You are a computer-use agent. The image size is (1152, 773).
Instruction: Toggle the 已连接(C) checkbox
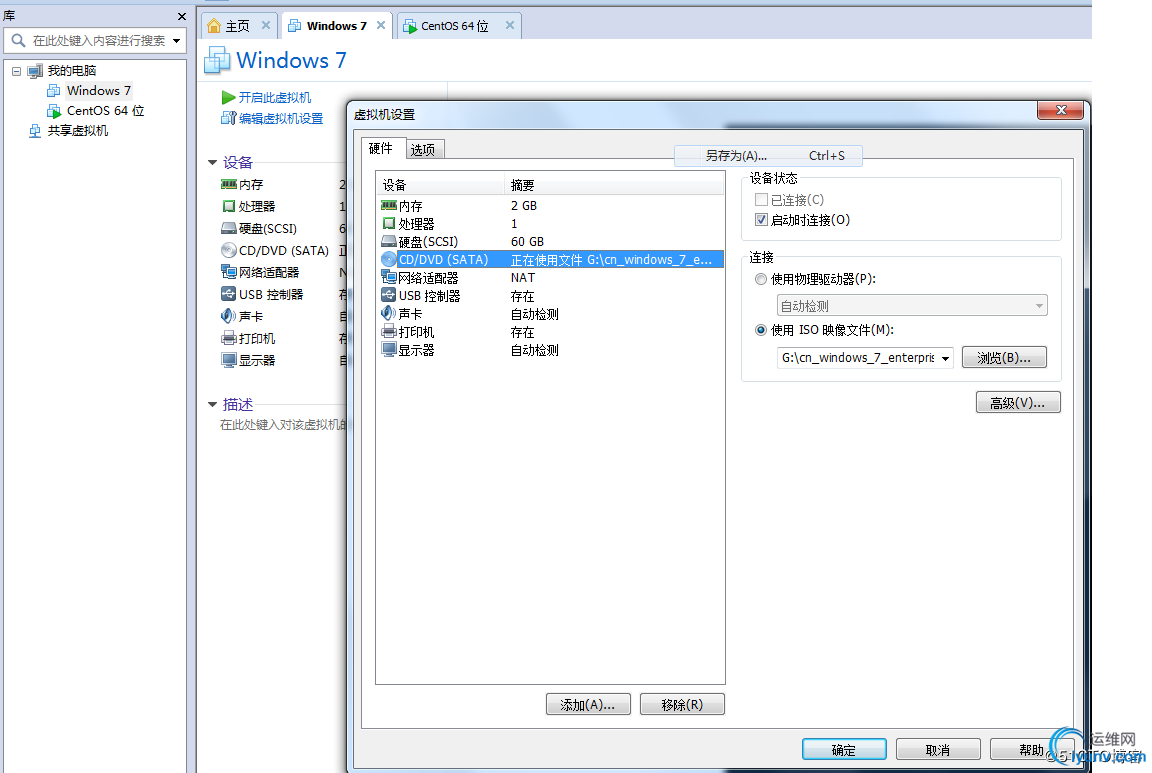pyautogui.click(x=761, y=200)
